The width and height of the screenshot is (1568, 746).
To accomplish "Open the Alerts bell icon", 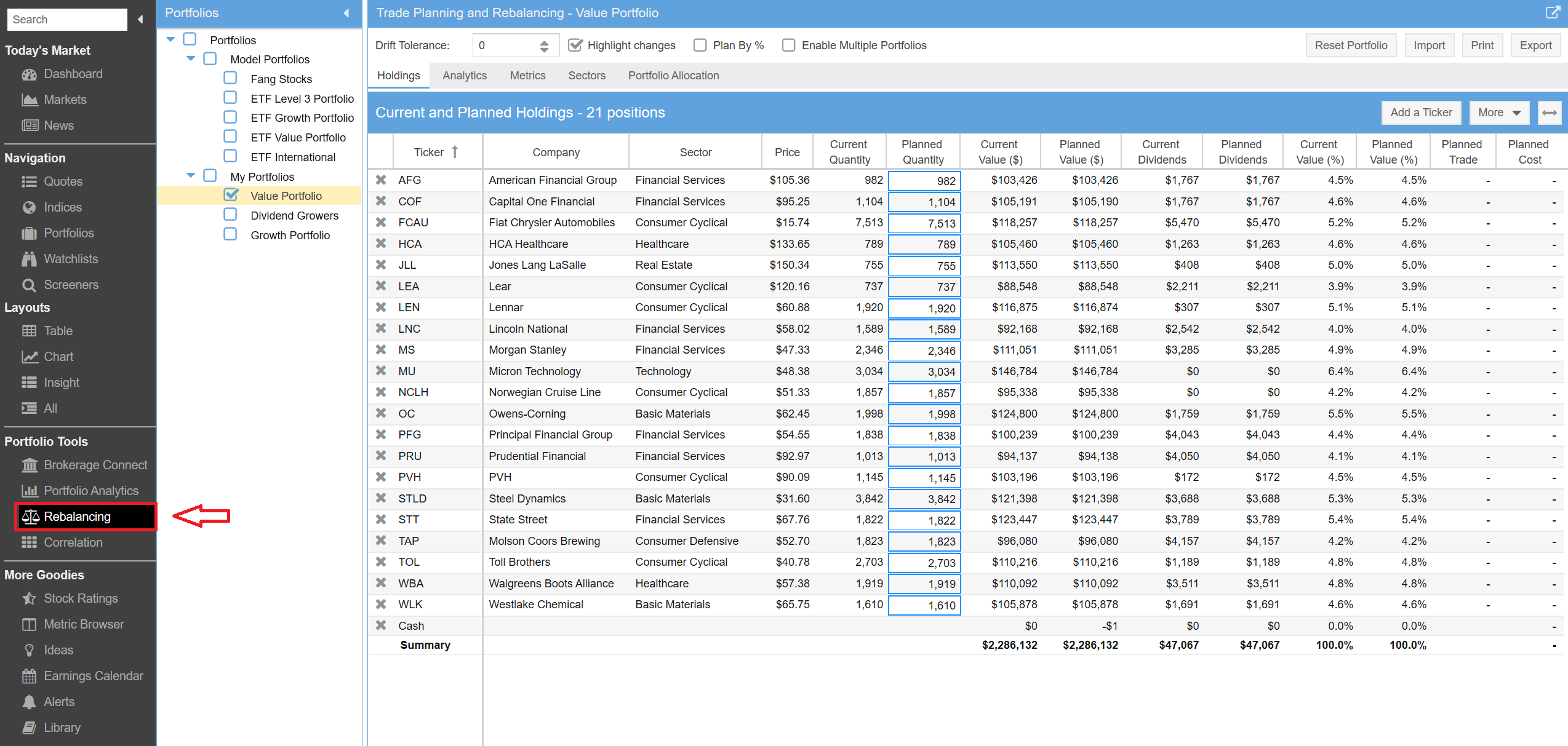I will click(29, 702).
